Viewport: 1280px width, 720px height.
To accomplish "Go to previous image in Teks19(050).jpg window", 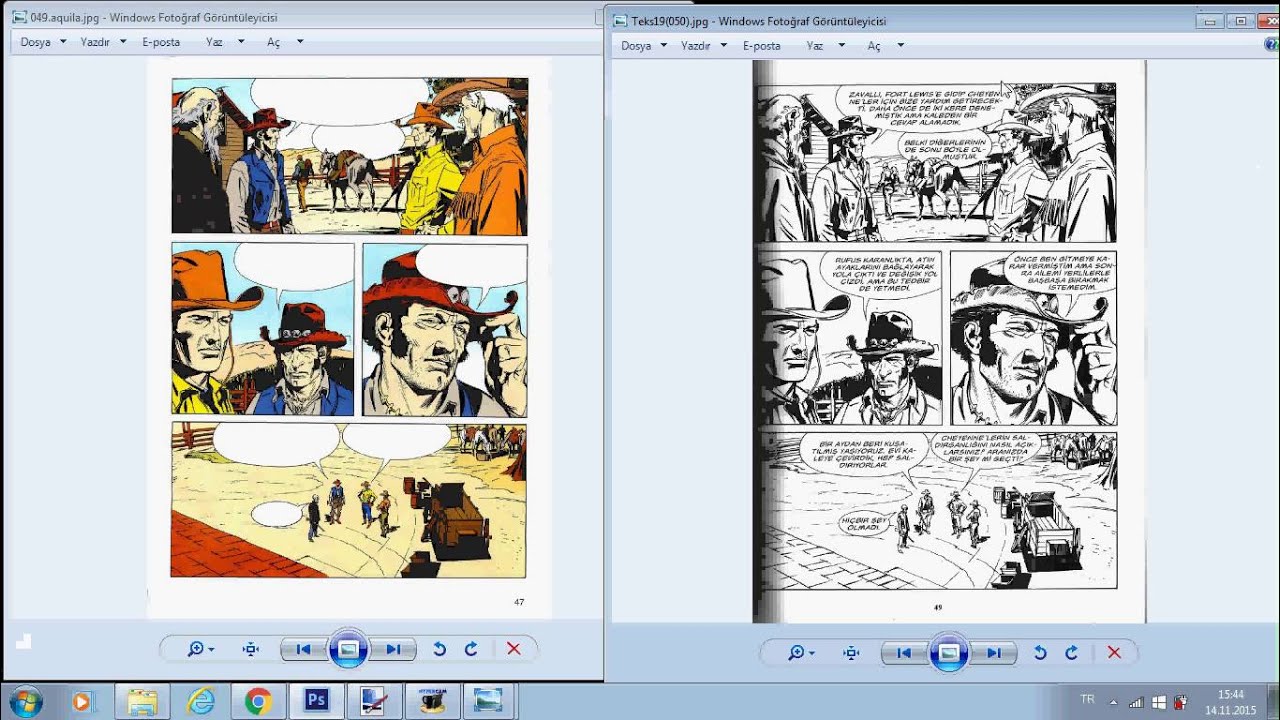I will [903, 653].
